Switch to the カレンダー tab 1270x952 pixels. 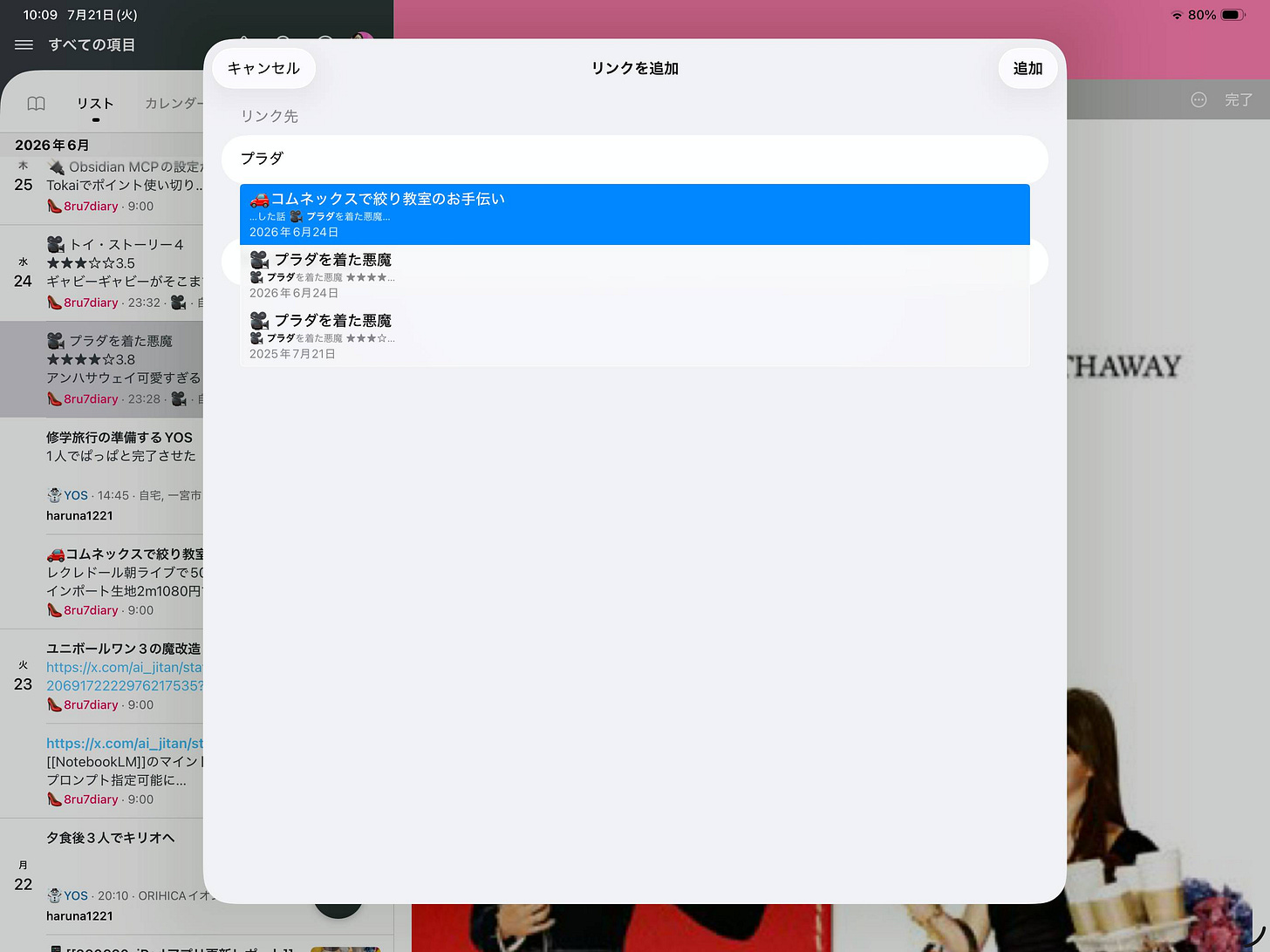click(x=173, y=104)
